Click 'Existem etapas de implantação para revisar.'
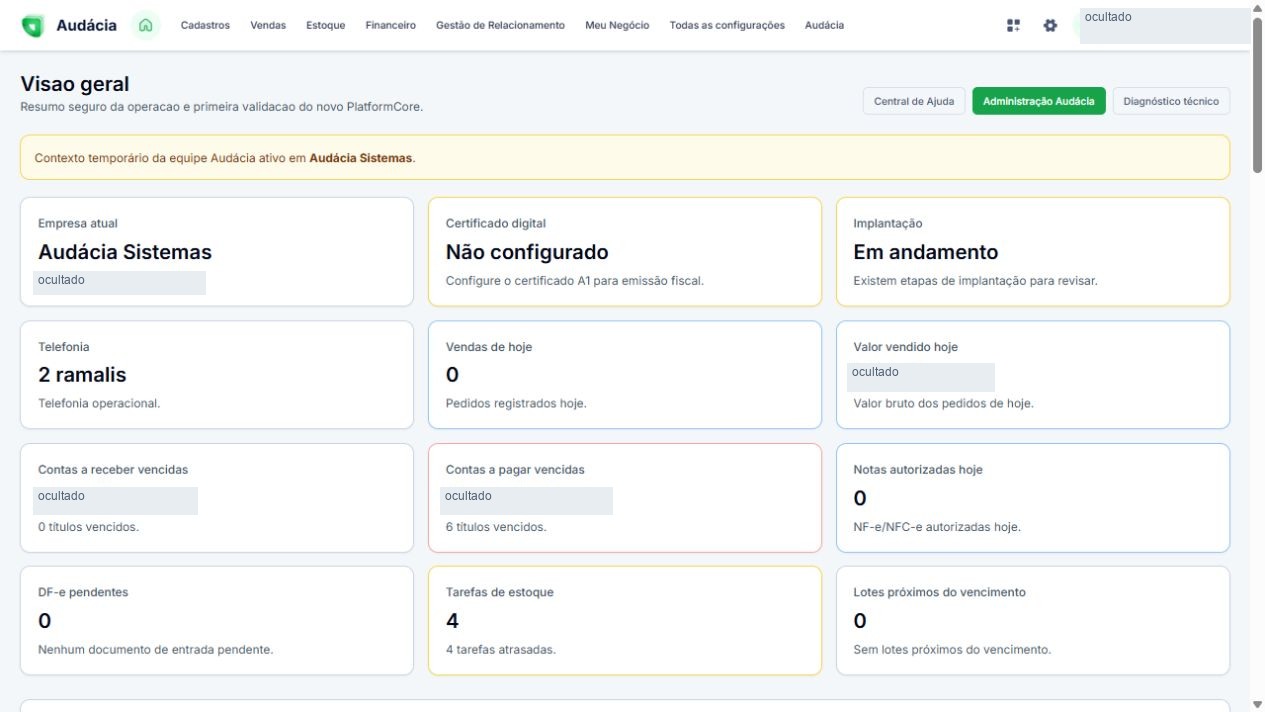The height and width of the screenshot is (712, 1265). point(975,281)
